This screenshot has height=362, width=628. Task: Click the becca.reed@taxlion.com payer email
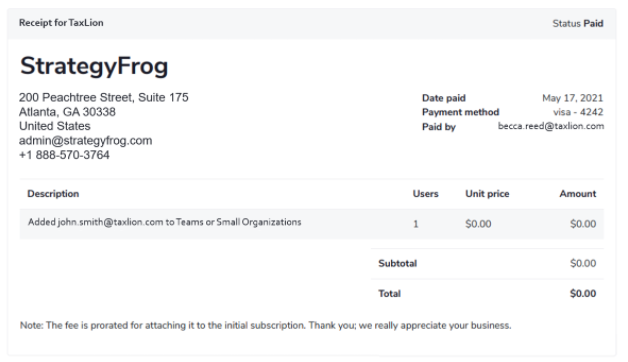551,126
